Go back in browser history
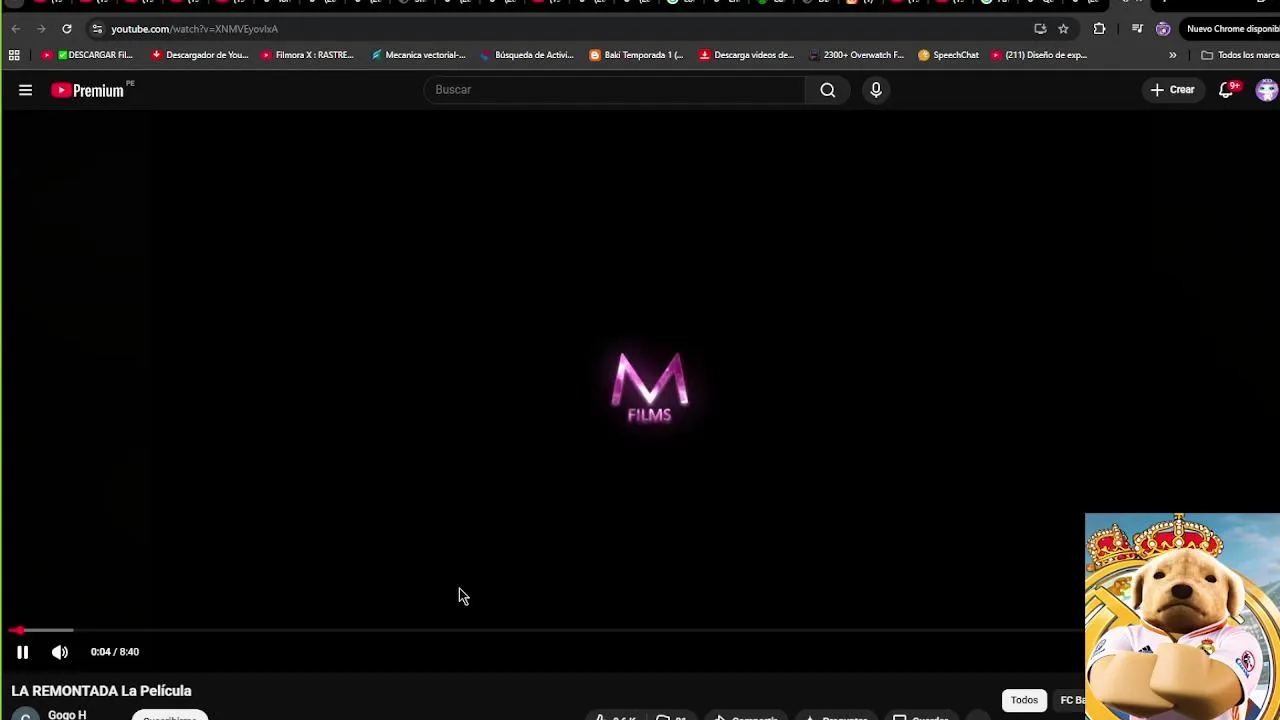 (15, 29)
